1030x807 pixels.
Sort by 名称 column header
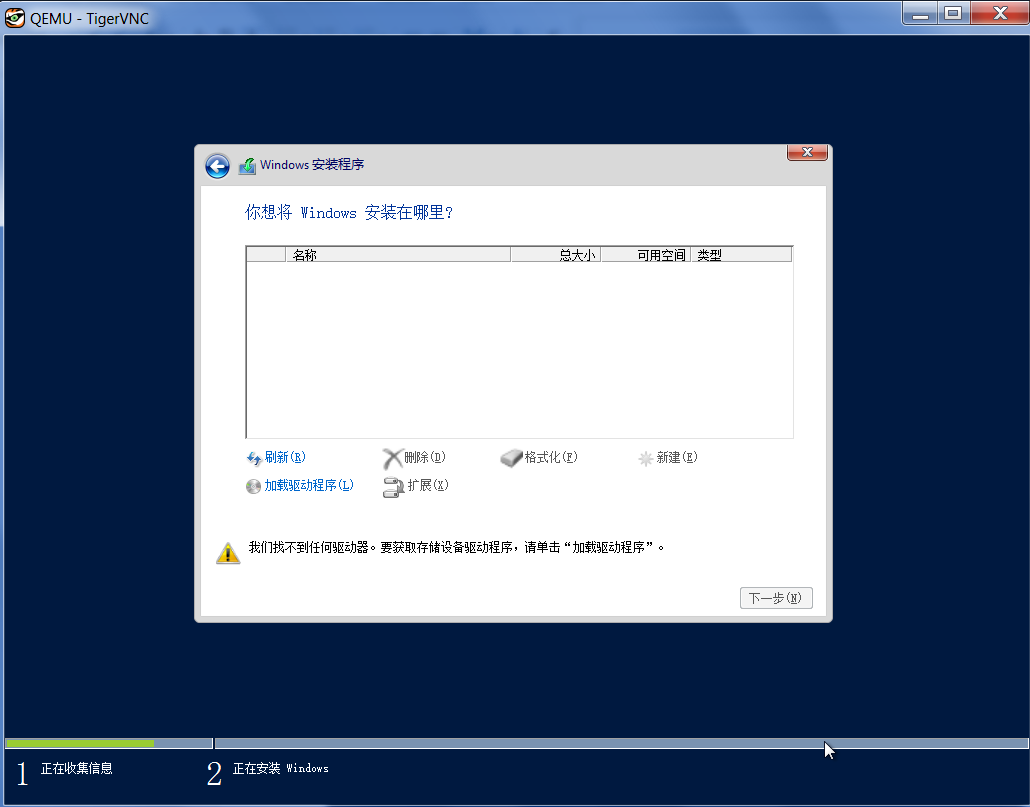point(398,255)
